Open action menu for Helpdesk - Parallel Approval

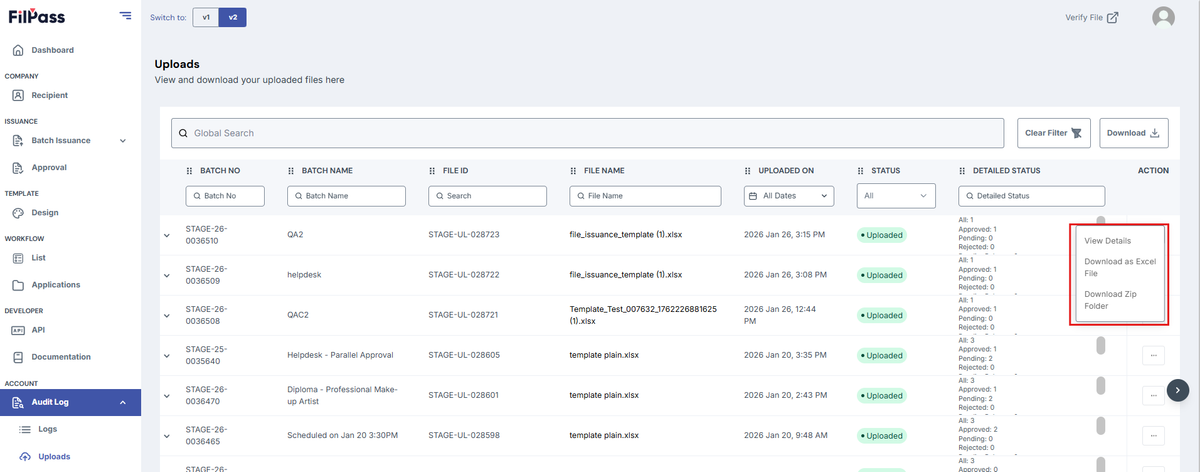coord(1153,355)
